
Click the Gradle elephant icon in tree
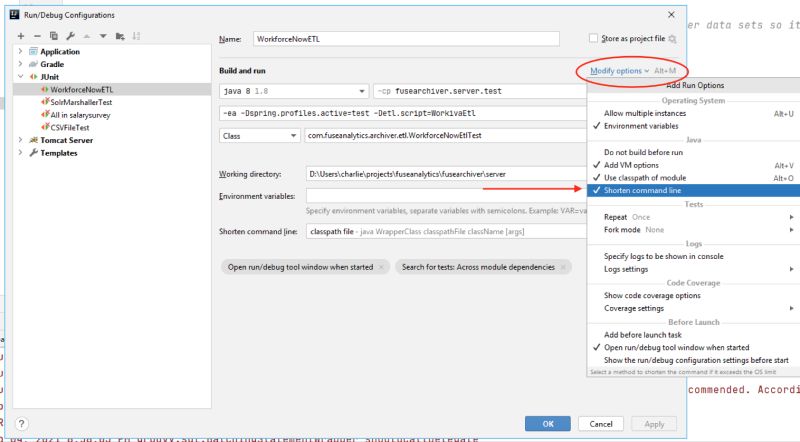coord(34,64)
